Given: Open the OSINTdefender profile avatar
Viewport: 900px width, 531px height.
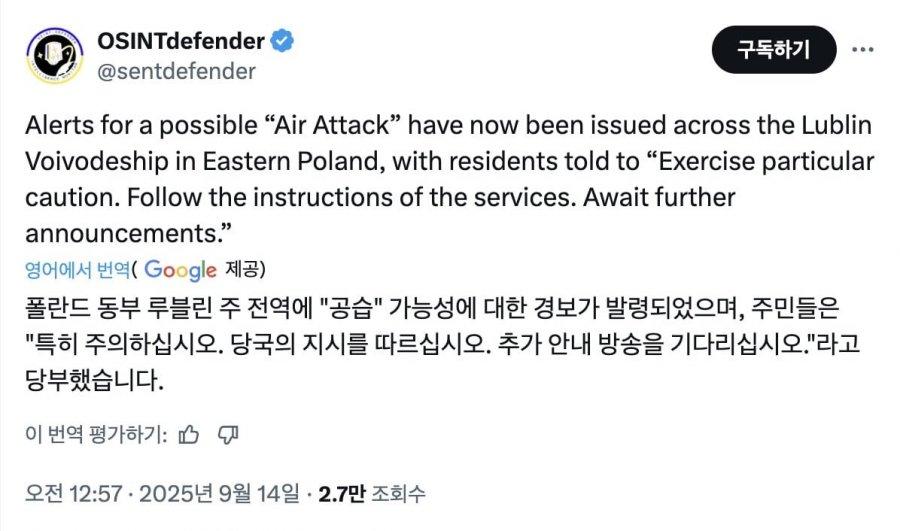Looking at the screenshot, I should pyautogui.click(x=54, y=56).
